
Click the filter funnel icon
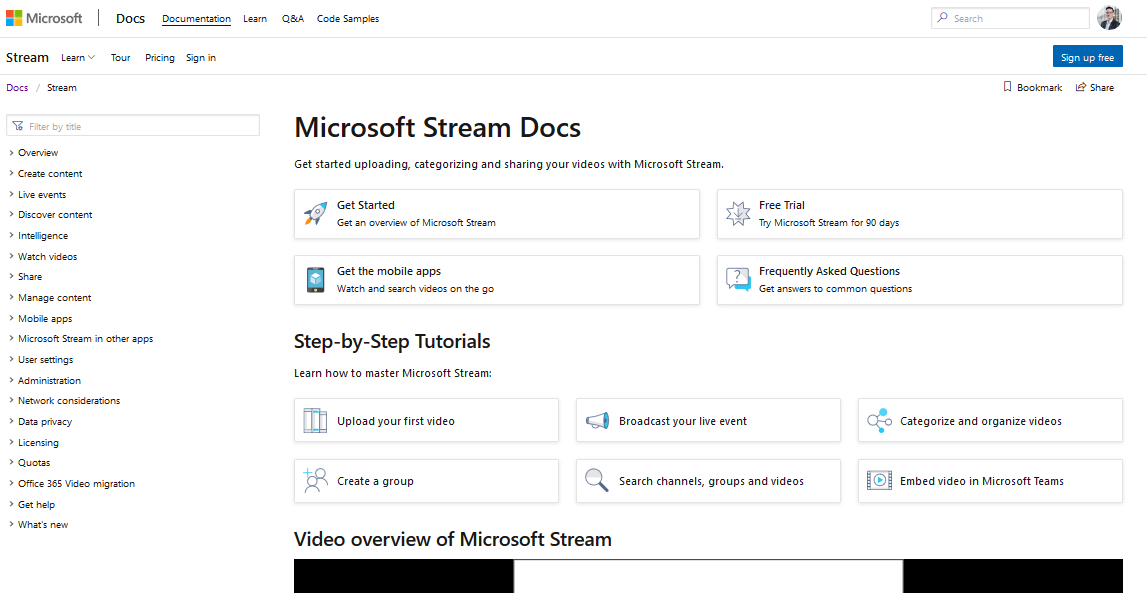(18, 126)
